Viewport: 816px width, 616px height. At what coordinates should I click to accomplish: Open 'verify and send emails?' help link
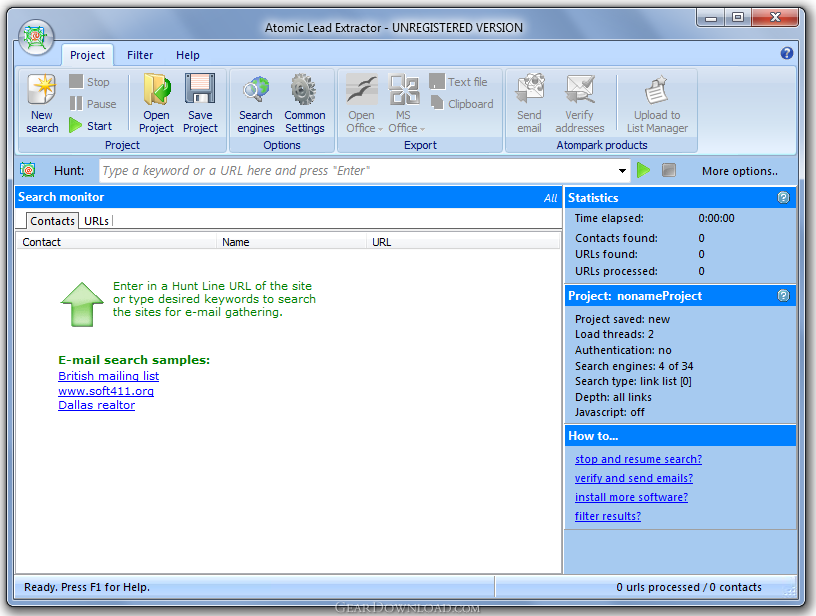634,478
